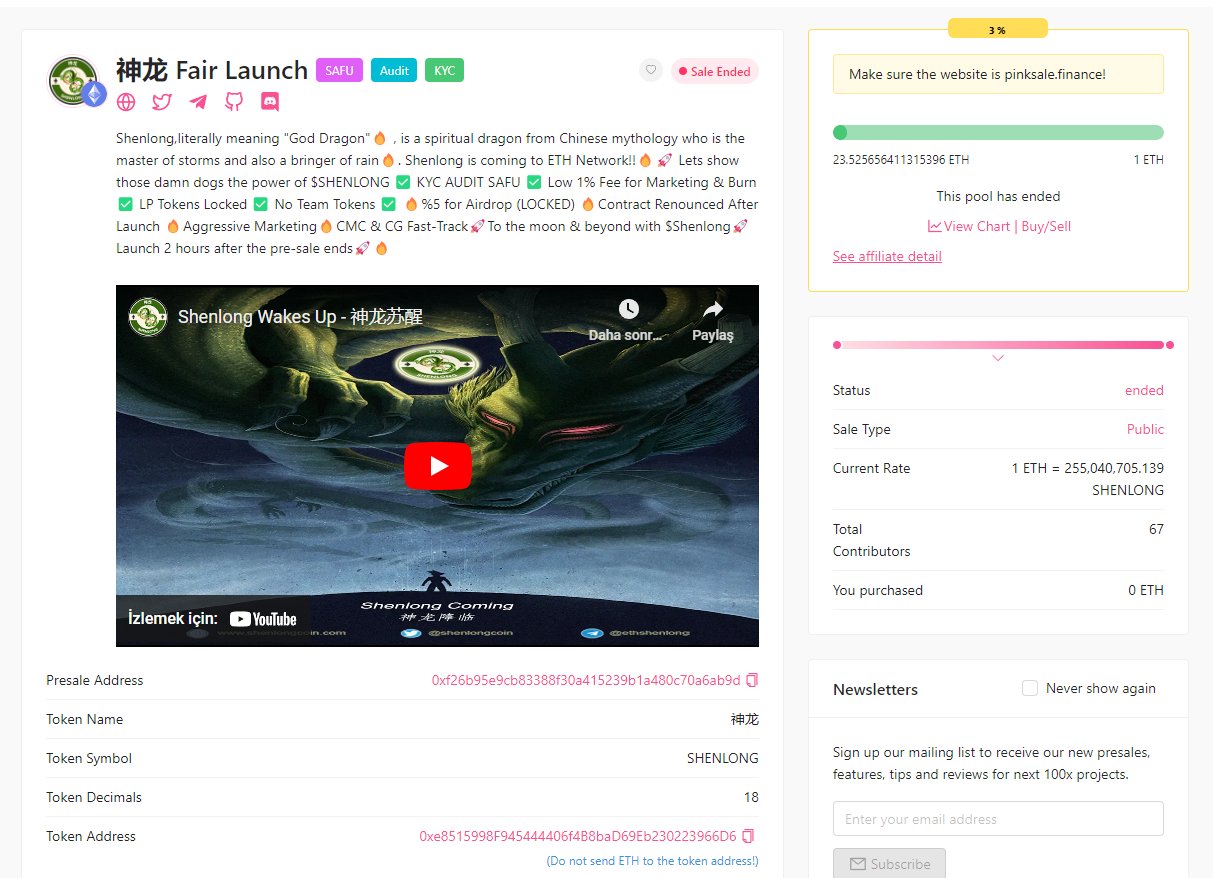Click the token address 0xe8515998... link
The image size is (1213, 878).
coord(578,836)
